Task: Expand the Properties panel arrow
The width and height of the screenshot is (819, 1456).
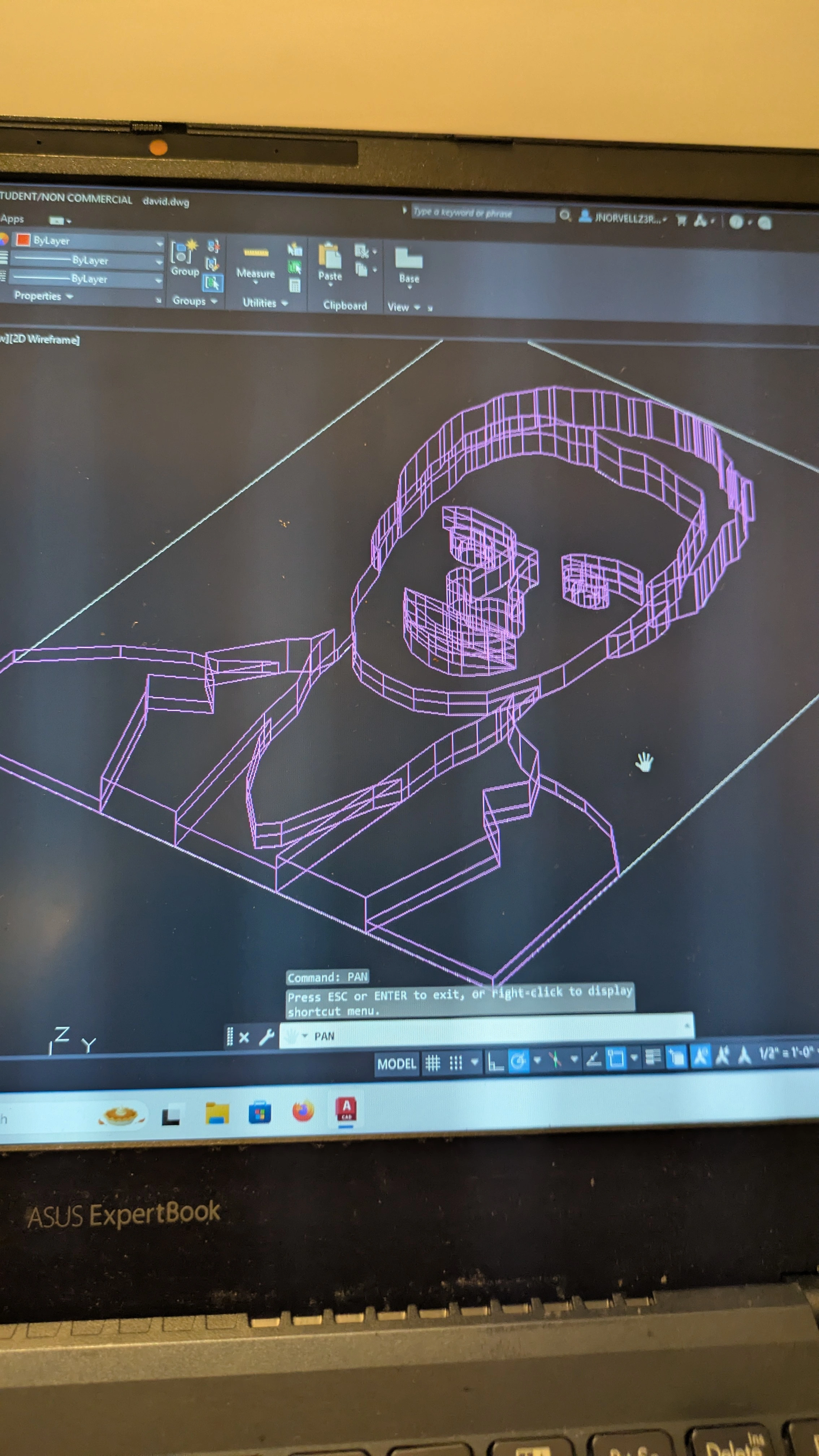Action: click(70, 296)
